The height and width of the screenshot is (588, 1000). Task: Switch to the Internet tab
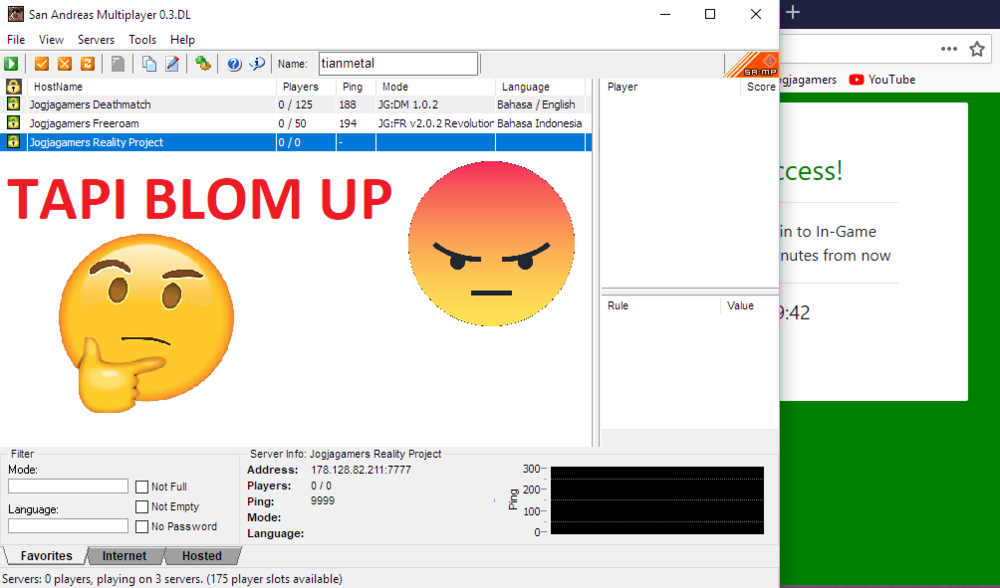(124, 555)
